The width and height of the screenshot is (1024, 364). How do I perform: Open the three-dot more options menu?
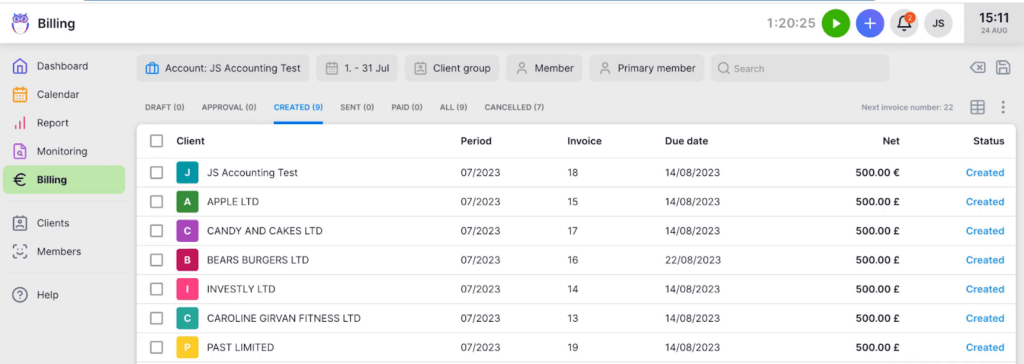(1003, 108)
